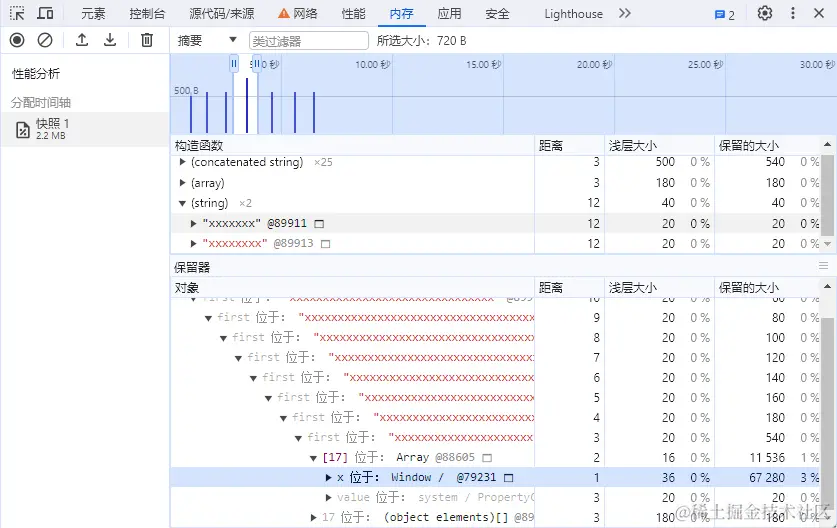This screenshot has width=837, height=528.
Task: Select the 分配时间轴 sidebar label
Action: point(41,102)
